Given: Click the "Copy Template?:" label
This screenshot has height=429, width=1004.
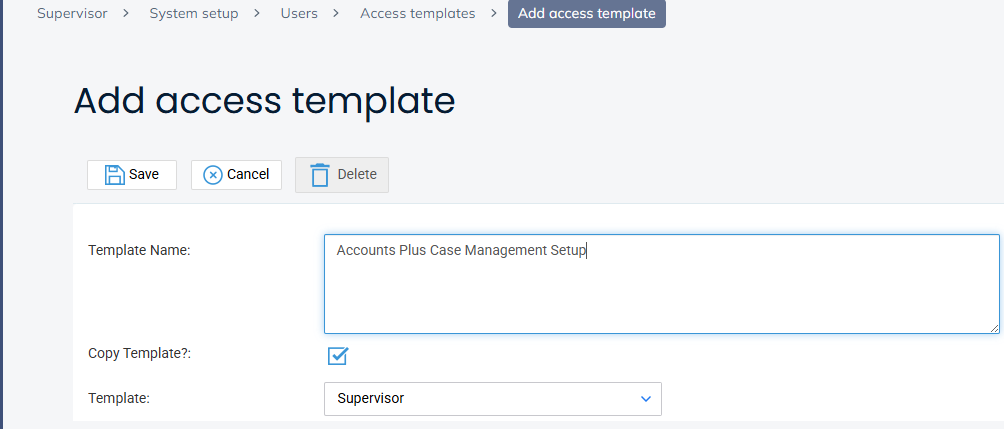Looking at the screenshot, I should (139, 354).
